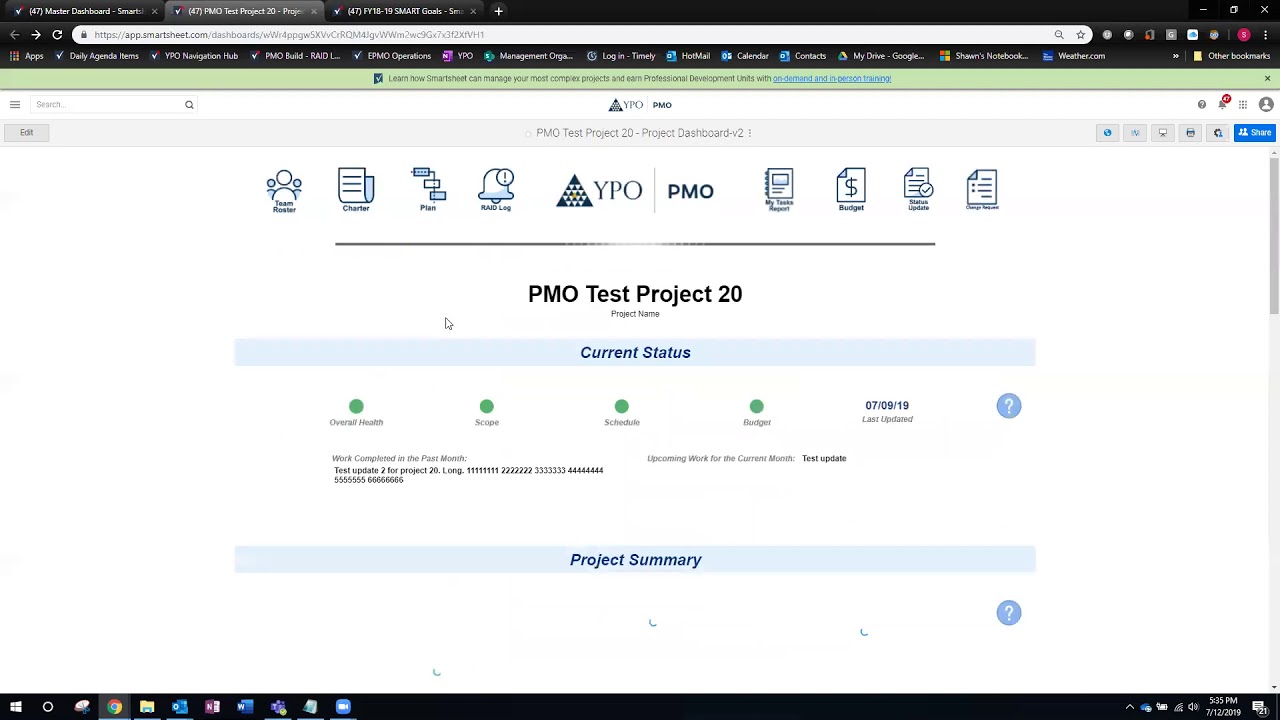The height and width of the screenshot is (720, 1280).
Task: Open the Chrome three-dot menu
Action: click(1265, 35)
